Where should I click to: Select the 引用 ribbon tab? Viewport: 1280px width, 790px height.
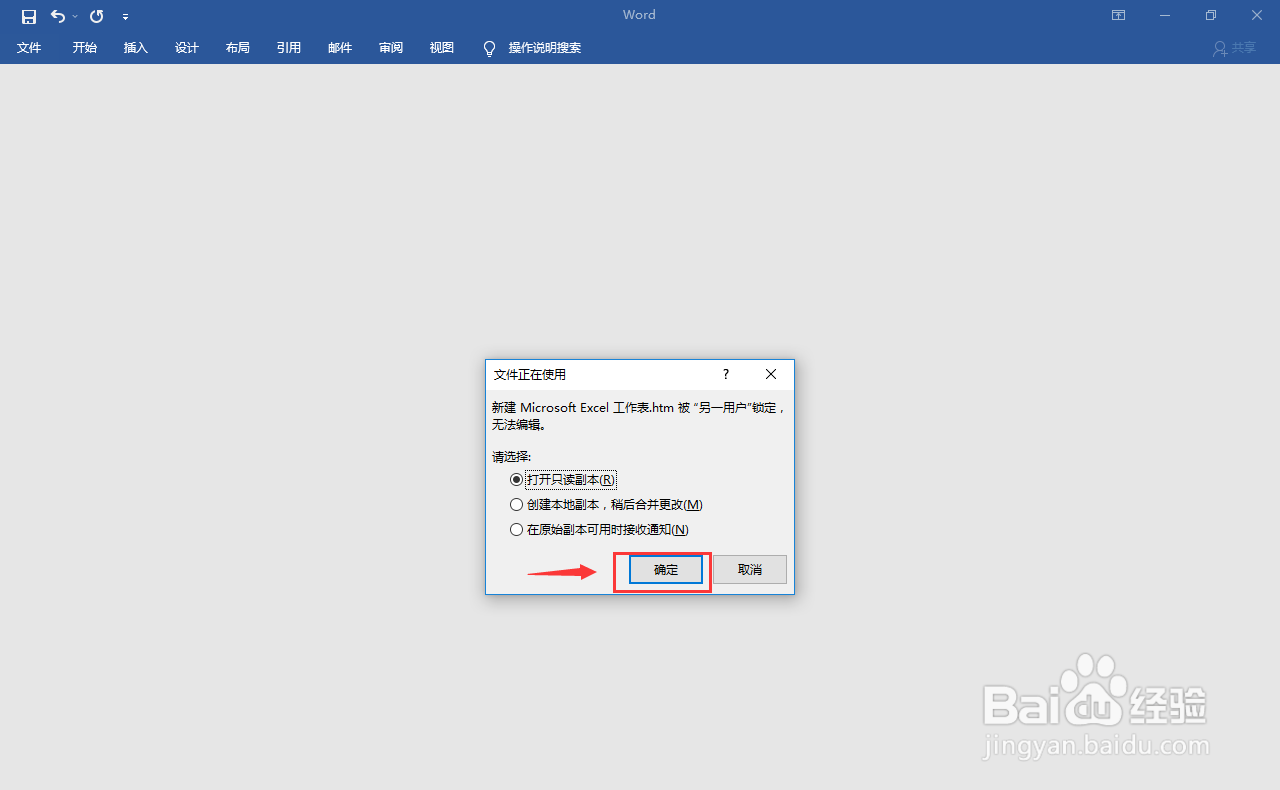[289, 48]
